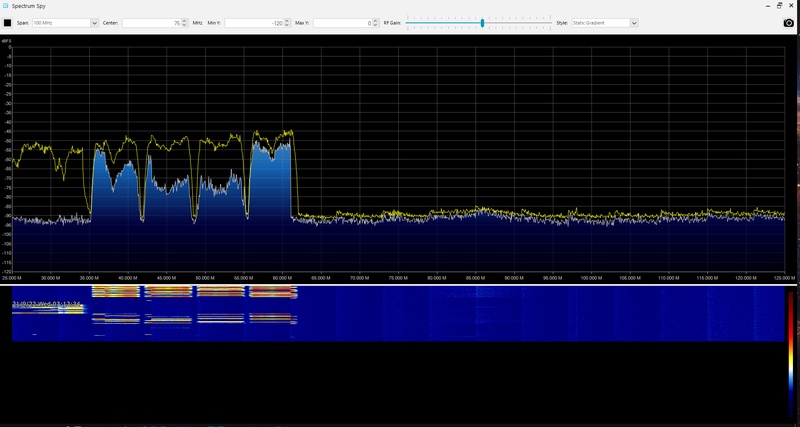
Task: Click the Min Y spinner arrows
Action: click(x=288, y=23)
